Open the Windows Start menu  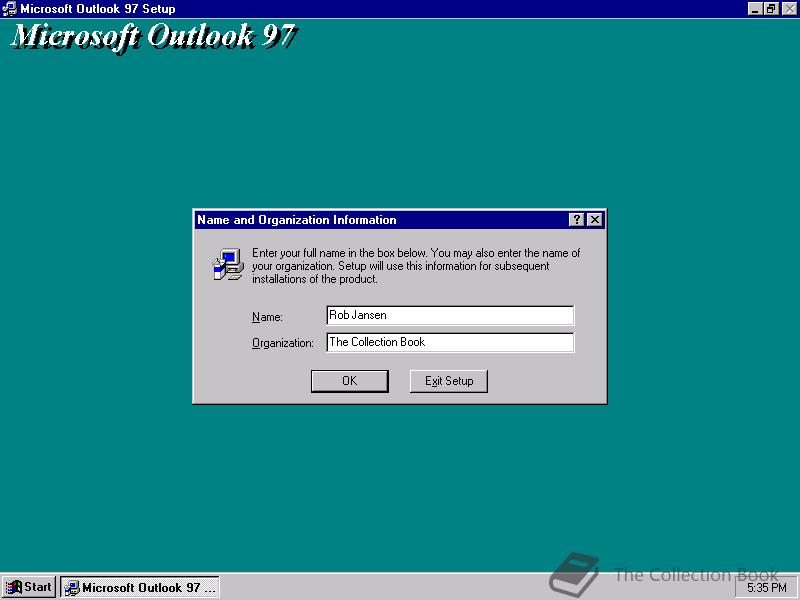pyautogui.click(x=29, y=587)
